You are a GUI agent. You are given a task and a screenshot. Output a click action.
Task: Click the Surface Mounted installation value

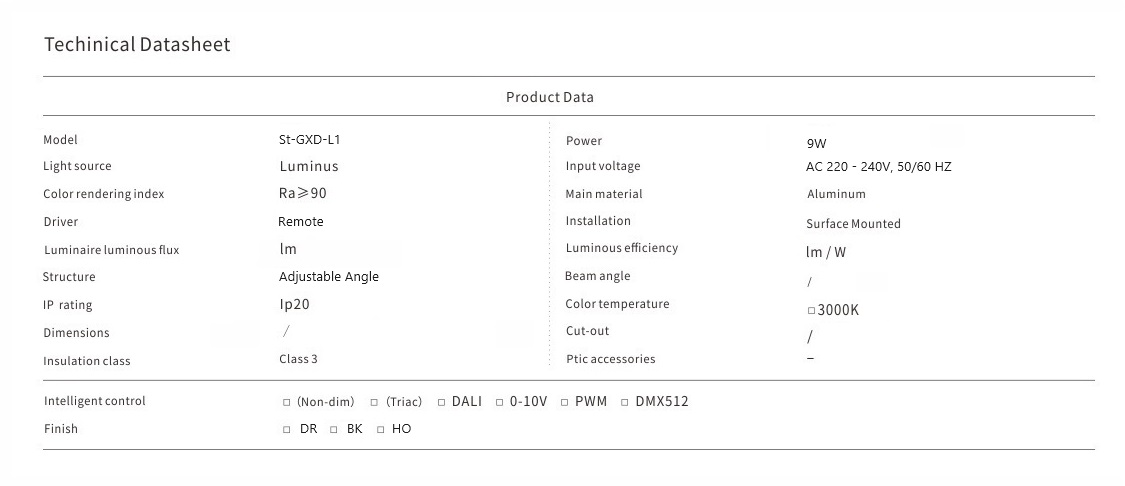point(853,224)
